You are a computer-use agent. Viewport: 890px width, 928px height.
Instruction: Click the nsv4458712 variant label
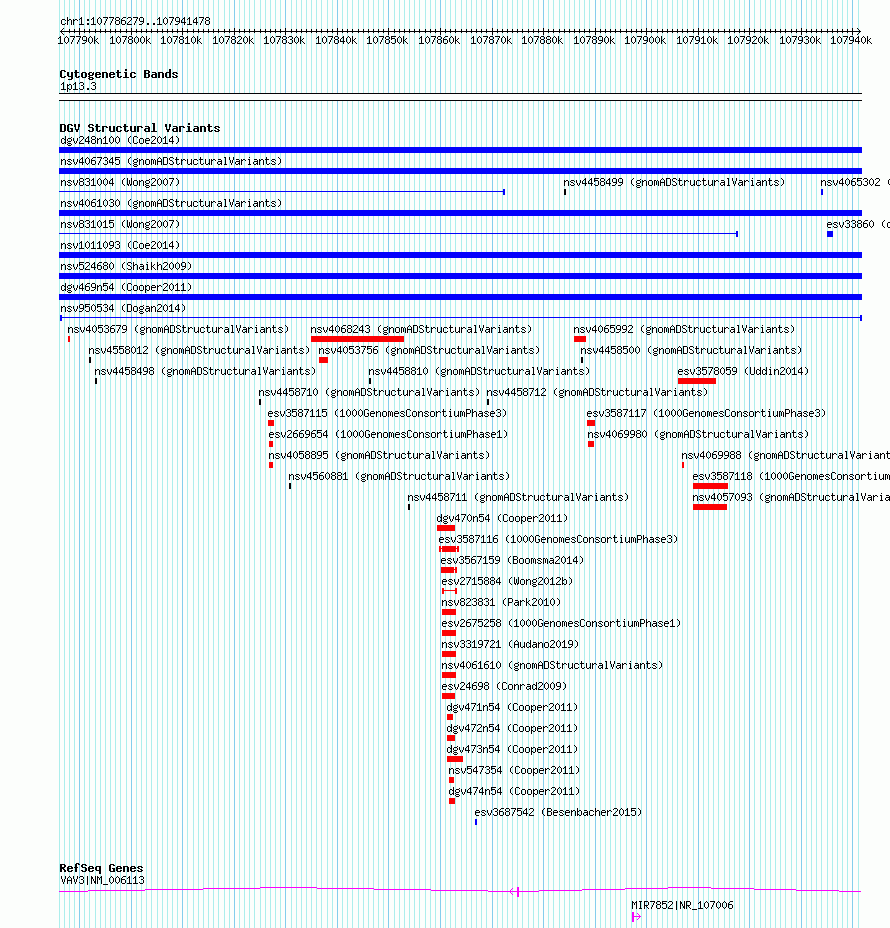[597, 392]
